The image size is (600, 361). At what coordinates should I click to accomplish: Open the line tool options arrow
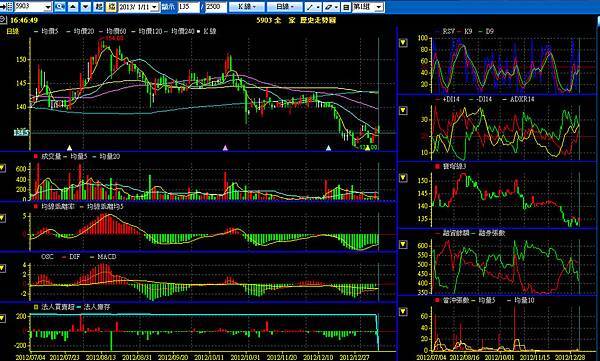[317, 7]
